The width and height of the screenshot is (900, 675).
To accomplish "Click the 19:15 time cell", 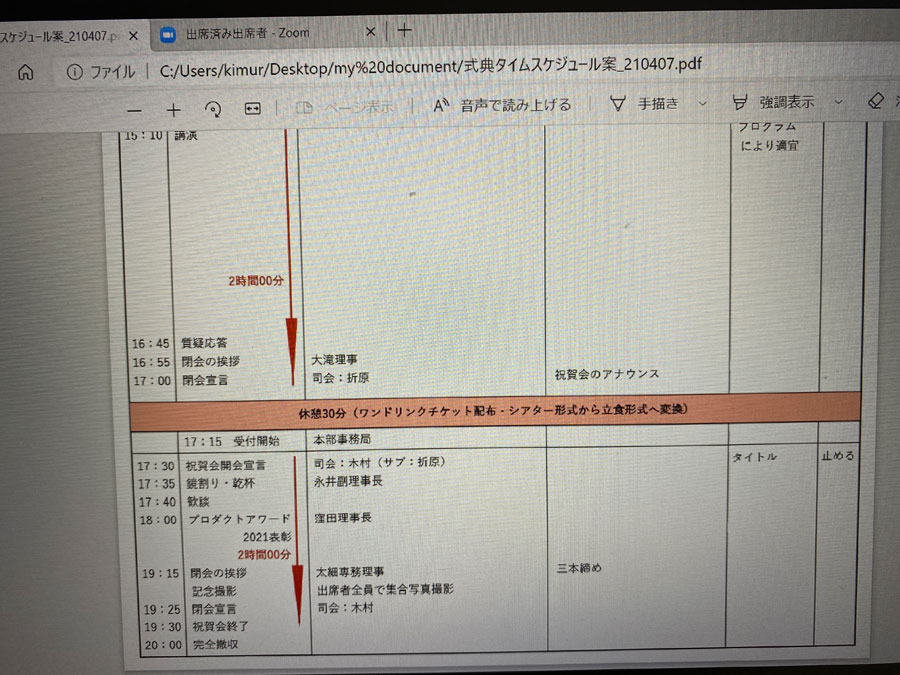I will pos(161,573).
